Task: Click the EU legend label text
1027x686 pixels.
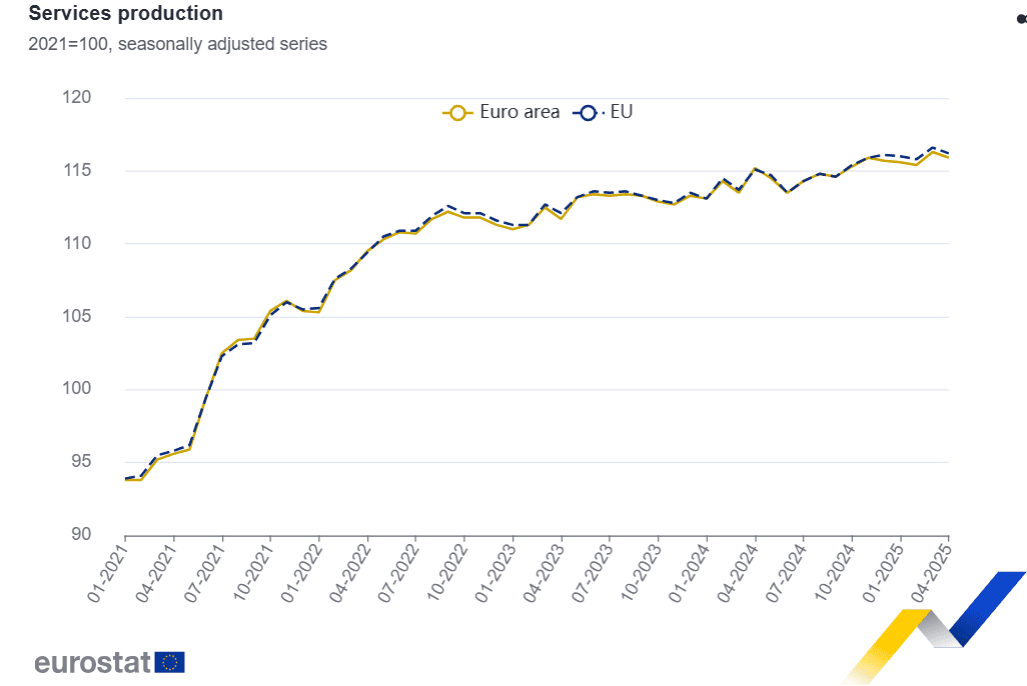Action: tap(621, 112)
